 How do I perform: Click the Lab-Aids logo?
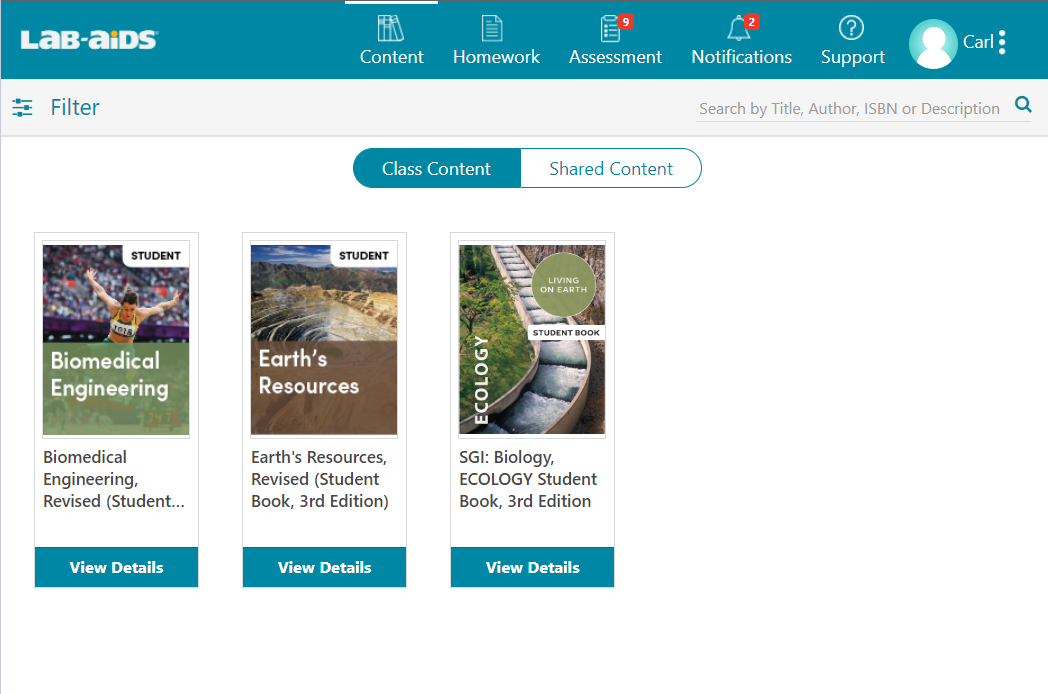pos(89,40)
